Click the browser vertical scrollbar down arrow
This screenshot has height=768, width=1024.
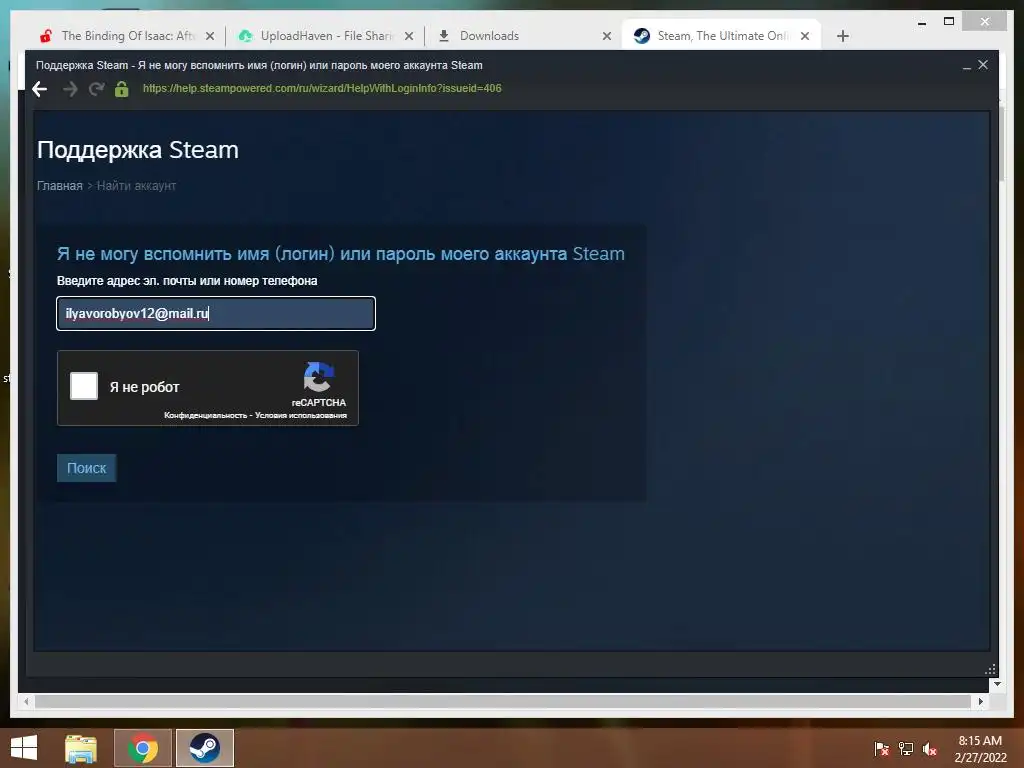click(x=997, y=684)
